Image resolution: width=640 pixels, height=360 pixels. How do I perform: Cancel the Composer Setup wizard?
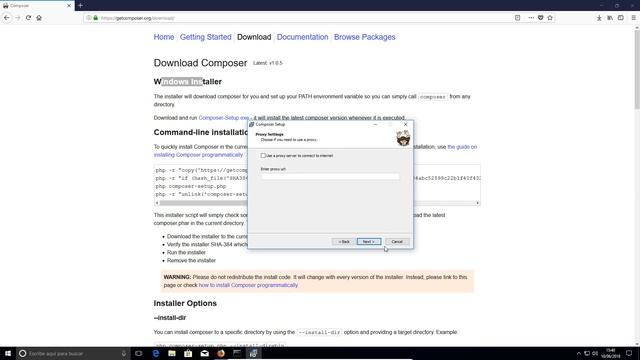[397, 242]
